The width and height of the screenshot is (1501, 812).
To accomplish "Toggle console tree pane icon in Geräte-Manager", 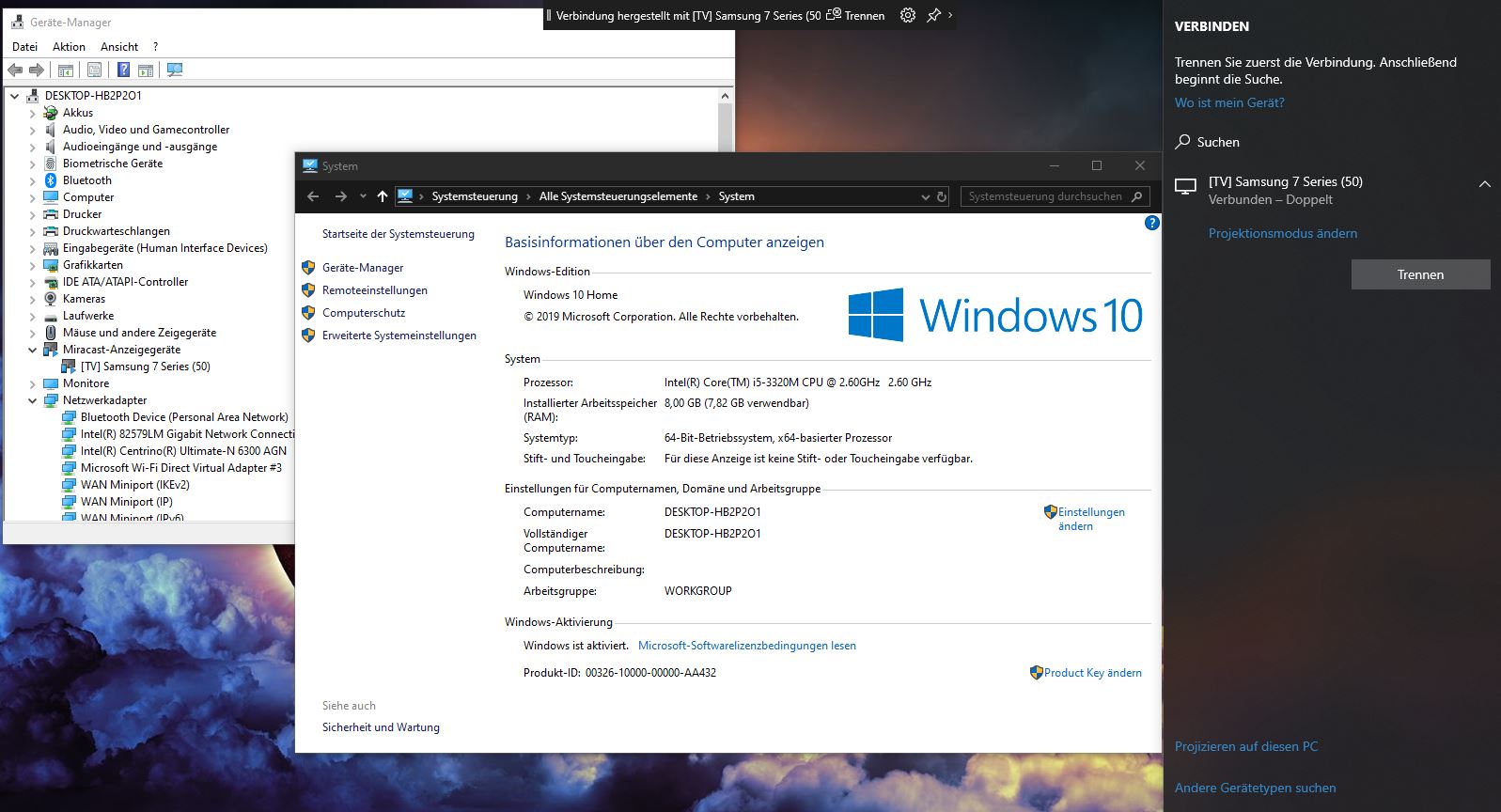I will [x=66, y=70].
